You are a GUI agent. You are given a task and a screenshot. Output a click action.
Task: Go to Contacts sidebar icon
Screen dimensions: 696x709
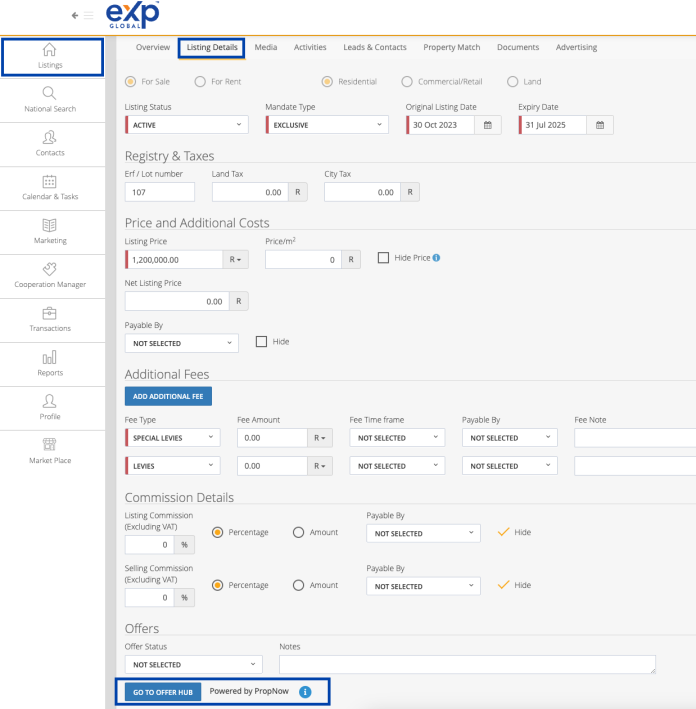(x=50, y=137)
